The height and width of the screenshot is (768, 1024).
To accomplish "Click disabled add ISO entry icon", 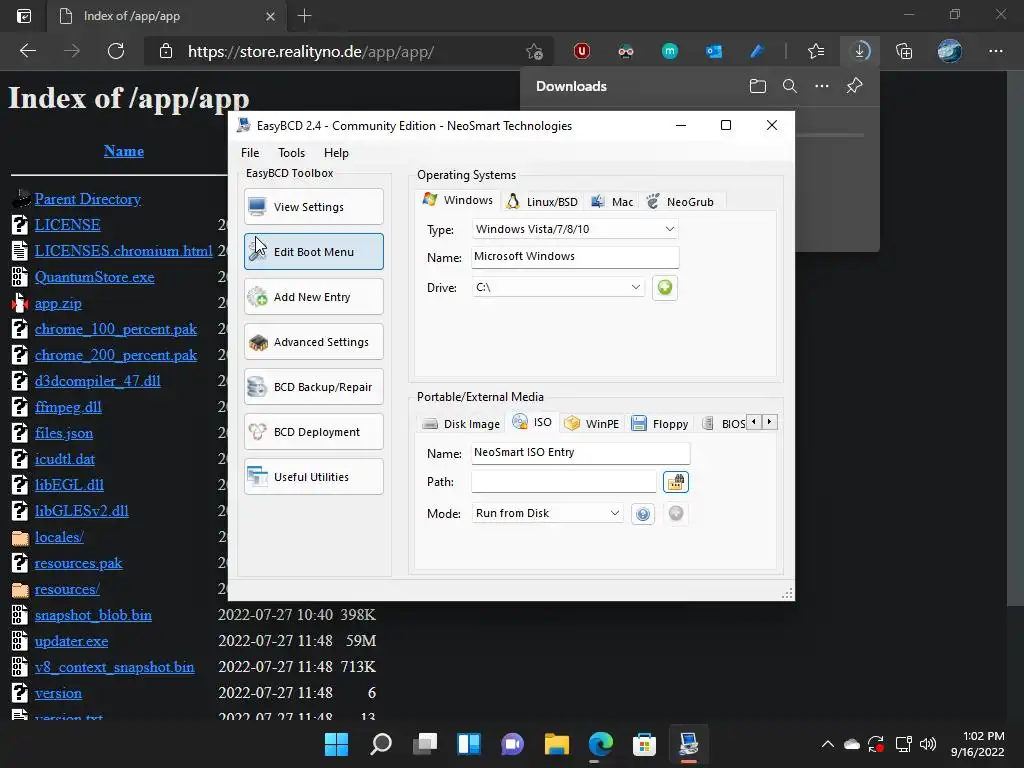I will [x=676, y=513].
